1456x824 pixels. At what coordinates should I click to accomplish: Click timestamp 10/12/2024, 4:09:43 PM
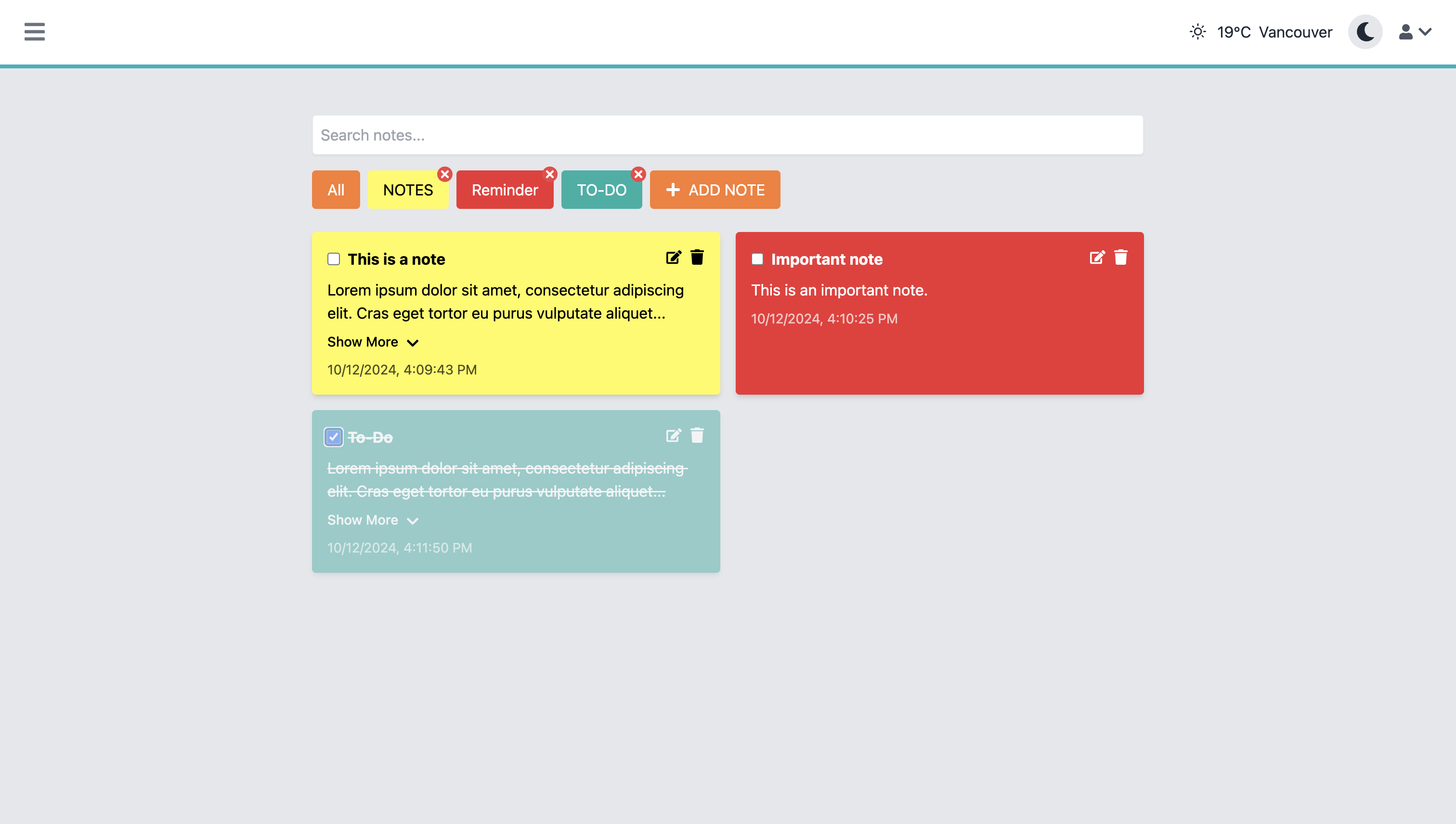[402, 370]
